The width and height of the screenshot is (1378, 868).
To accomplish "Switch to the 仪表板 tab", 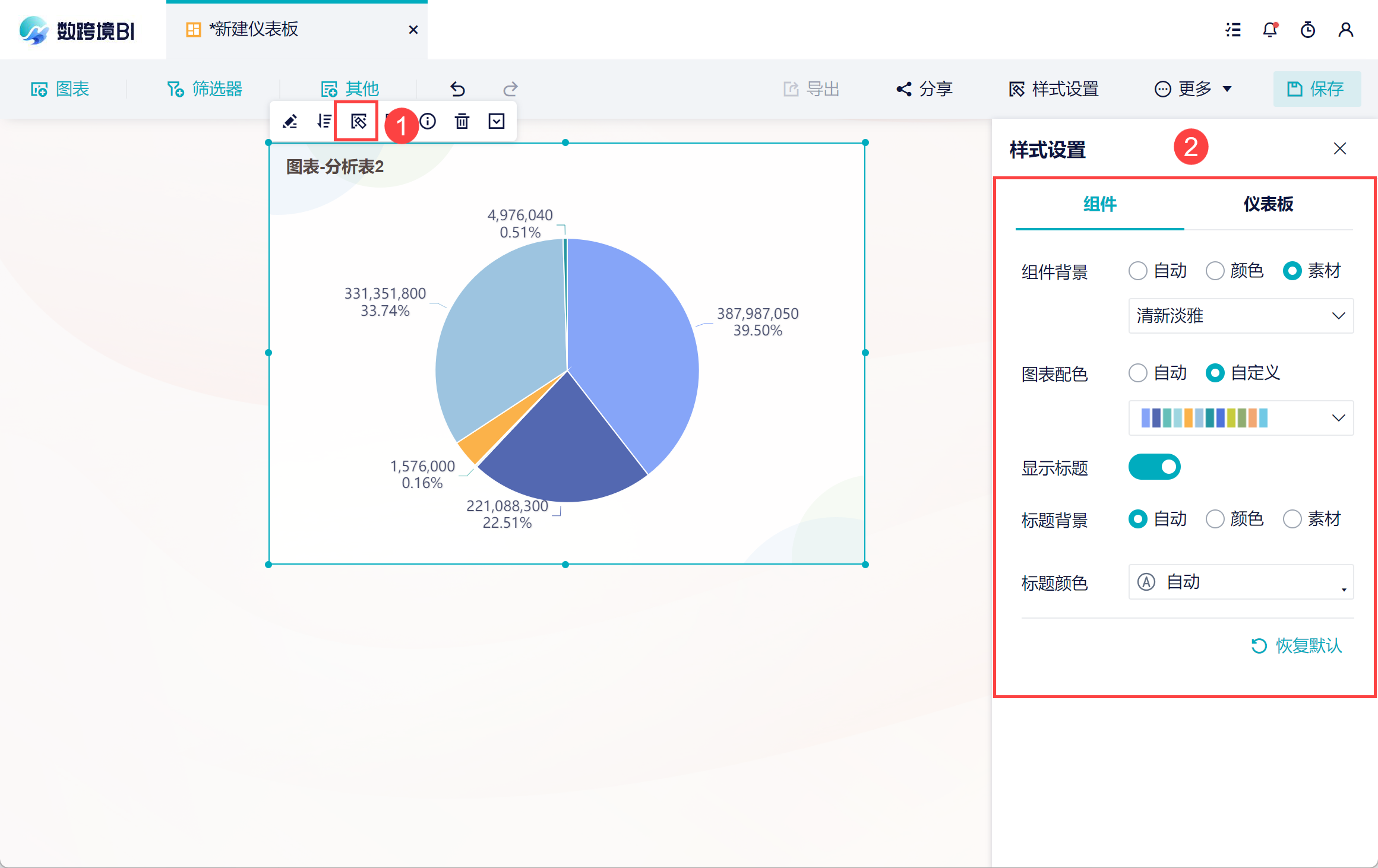I will 1269,204.
